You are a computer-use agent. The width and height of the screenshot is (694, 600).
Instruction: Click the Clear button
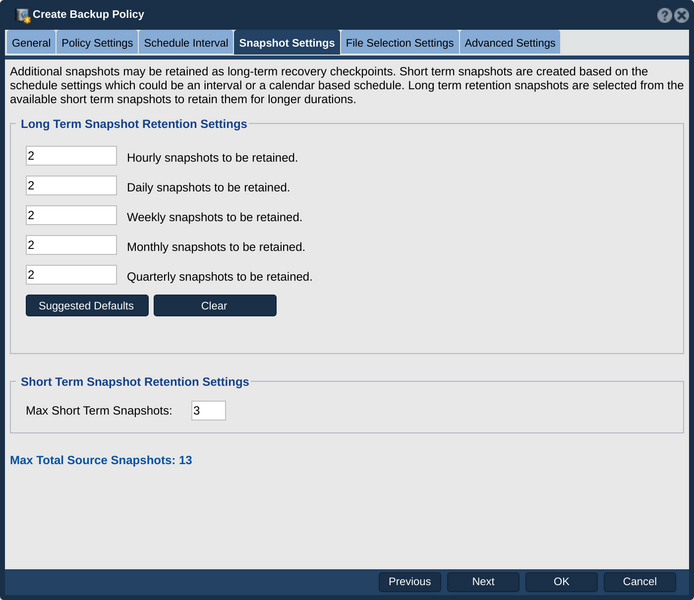(x=215, y=306)
